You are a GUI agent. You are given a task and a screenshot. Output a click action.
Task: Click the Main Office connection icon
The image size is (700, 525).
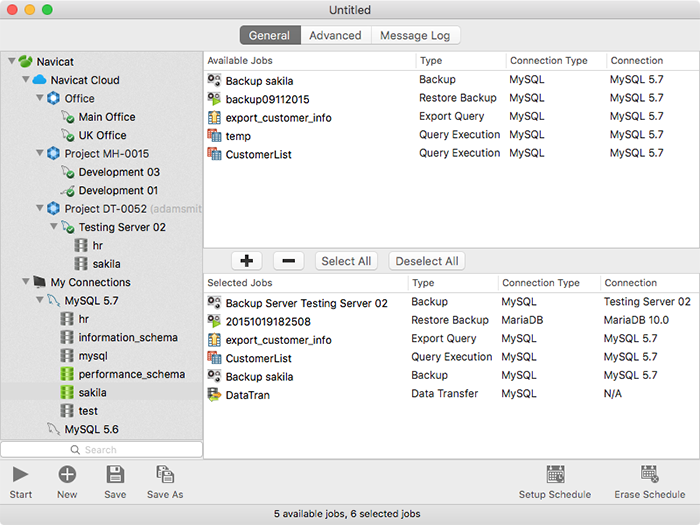tap(68, 117)
